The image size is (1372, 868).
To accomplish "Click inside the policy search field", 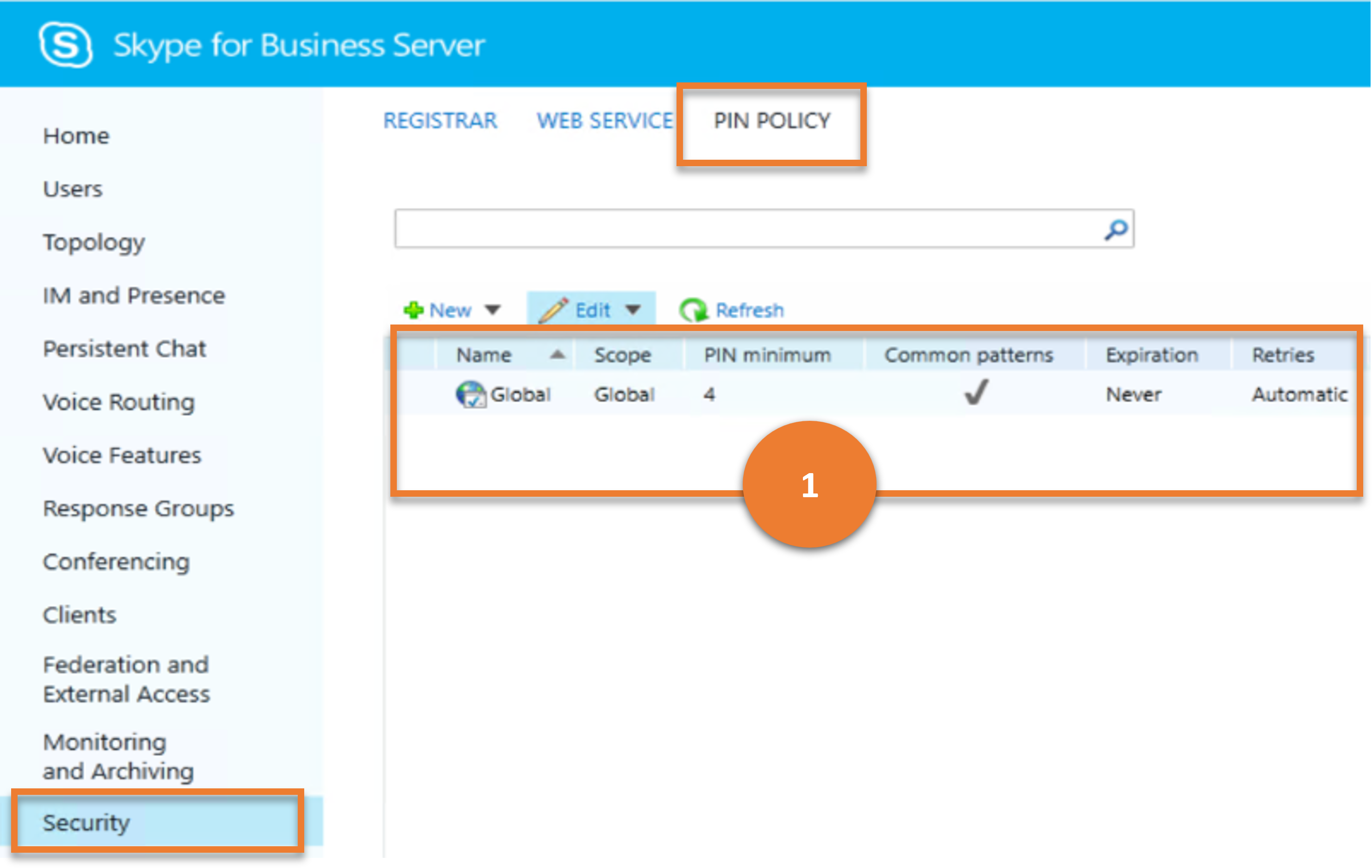I will (764, 229).
